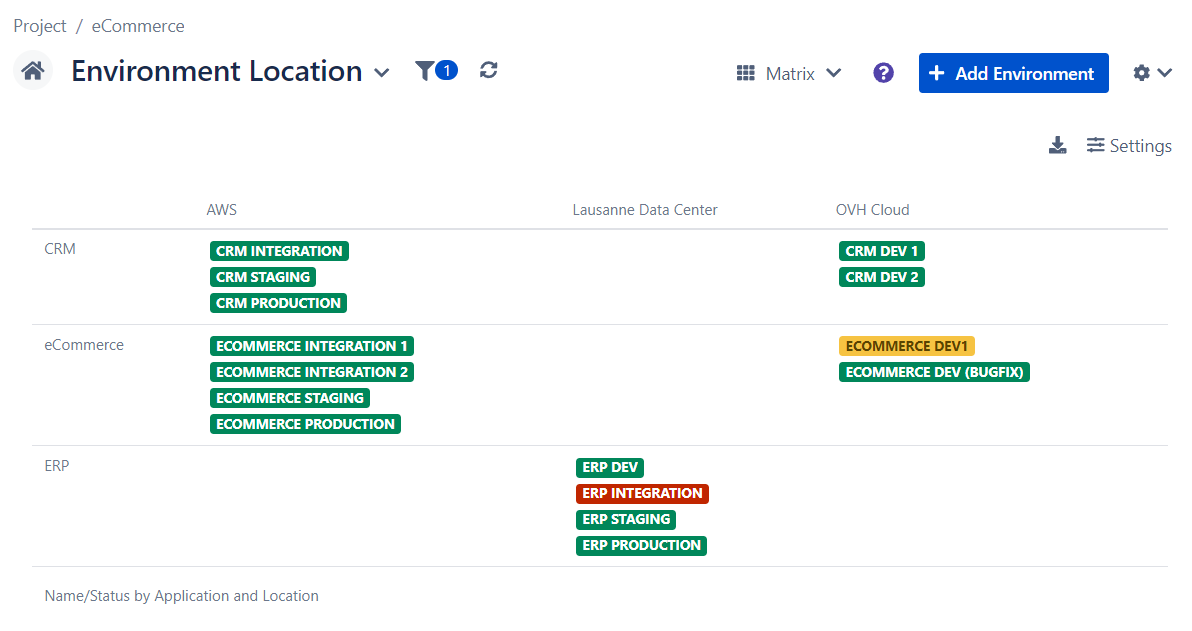Screen dimensions: 1192x631
Task: Open the CRM DEV 2 environment
Action: [881, 277]
